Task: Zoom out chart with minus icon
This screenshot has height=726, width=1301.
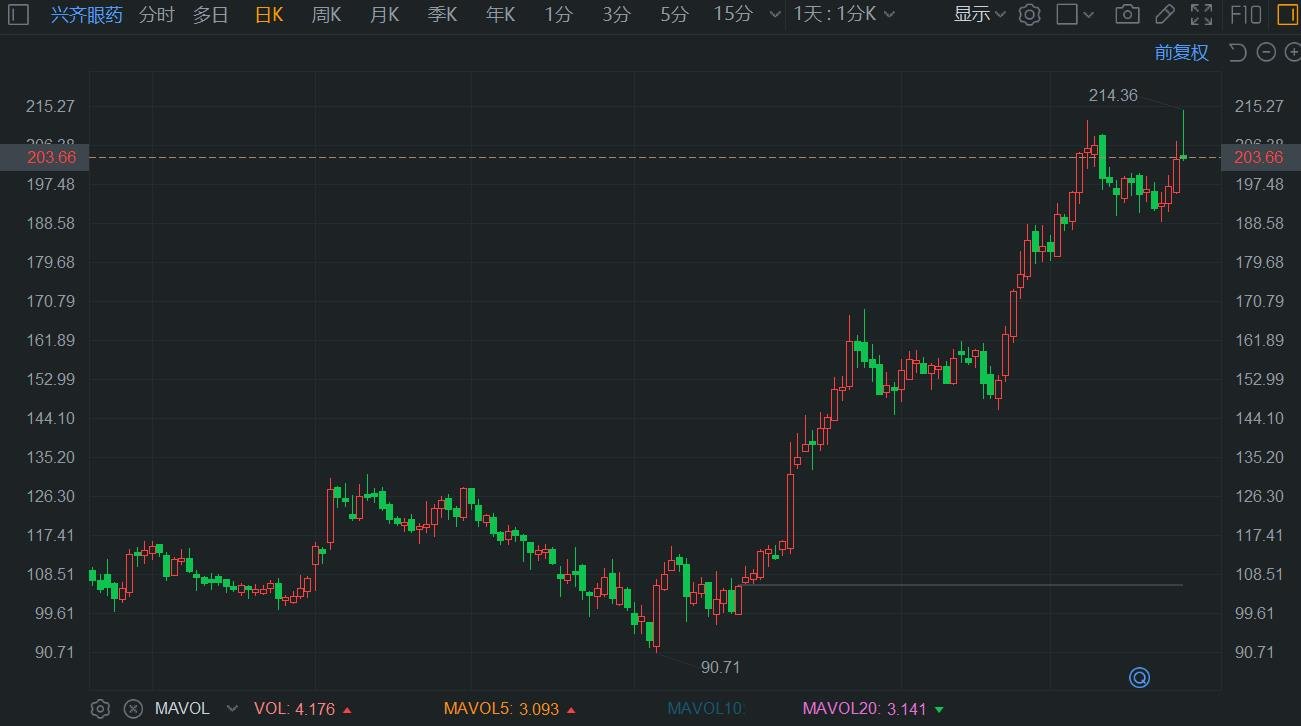Action: pyautogui.click(x=1266, y=53)
